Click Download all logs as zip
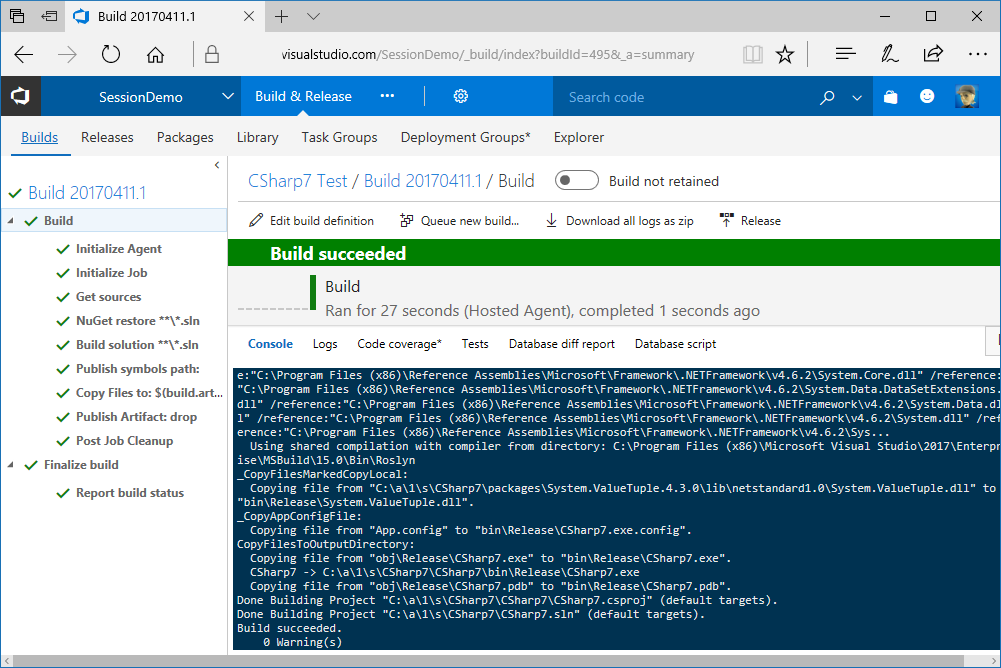 [x=619, y=221]
